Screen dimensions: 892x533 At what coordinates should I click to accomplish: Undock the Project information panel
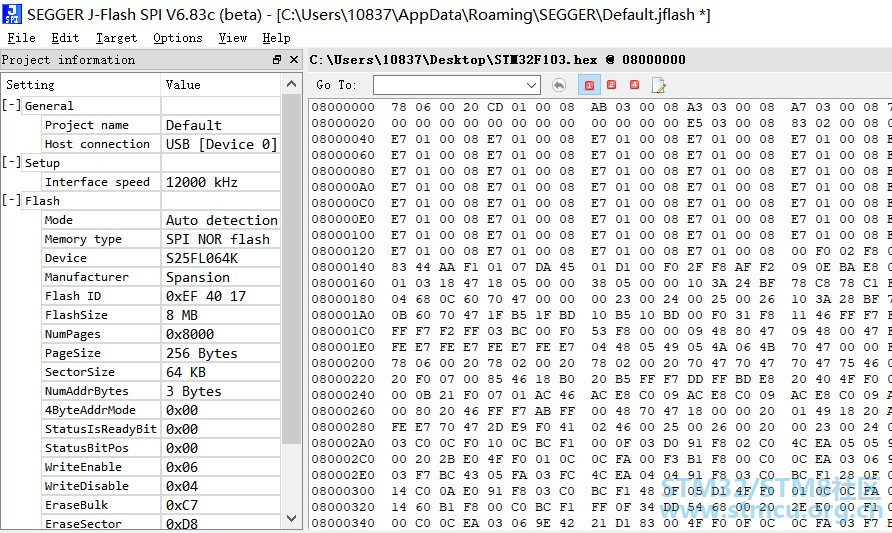coord(277,60)
